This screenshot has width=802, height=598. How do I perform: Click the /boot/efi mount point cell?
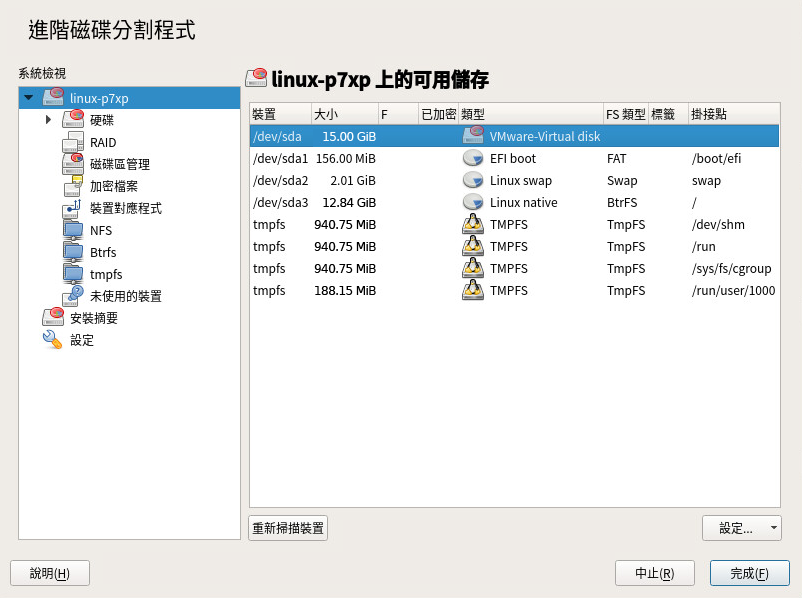(716, 158)
